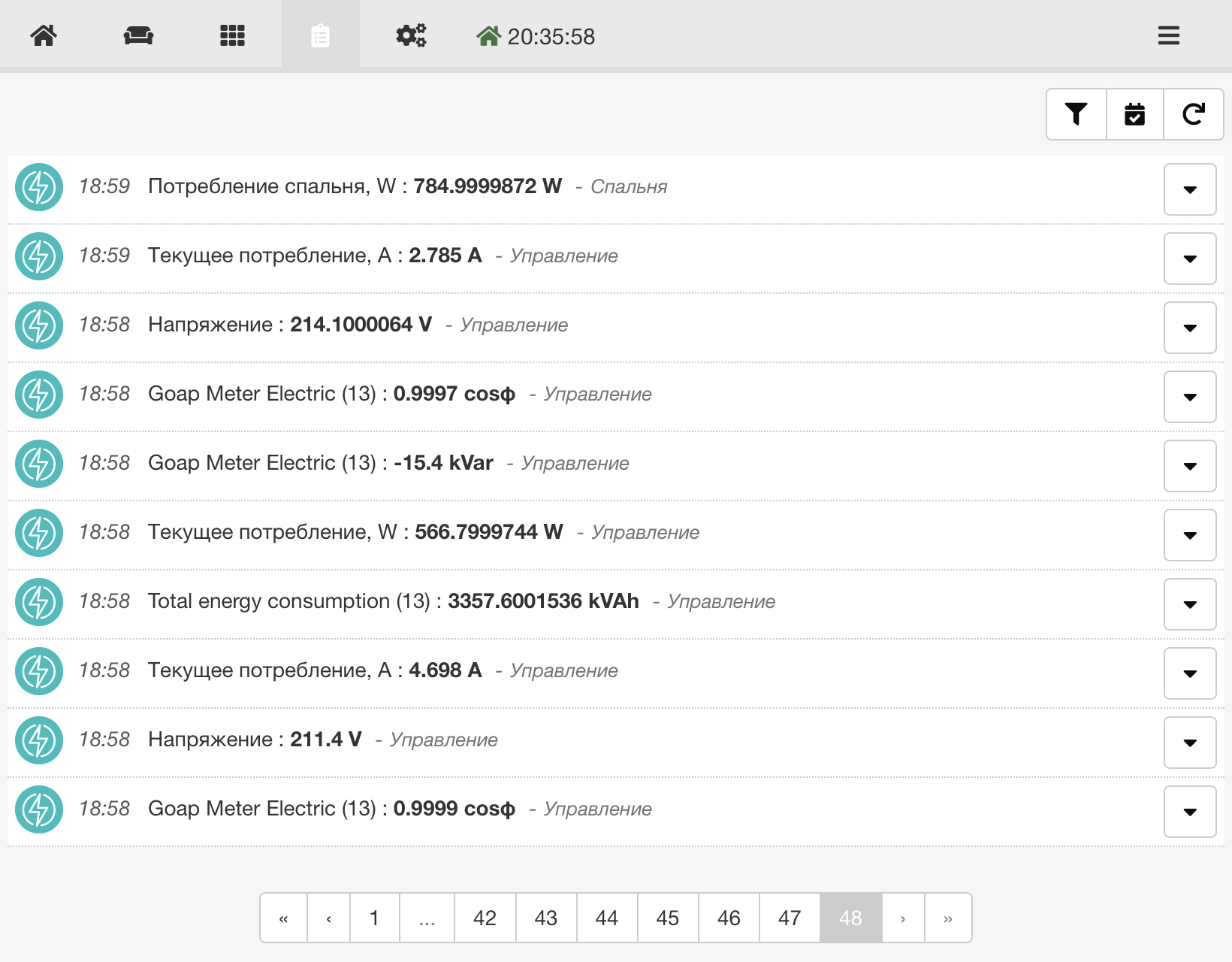Expand the -15.4 kVar entry dropdown
This screenshot has width=1232, height=962.
point(1189,466)
